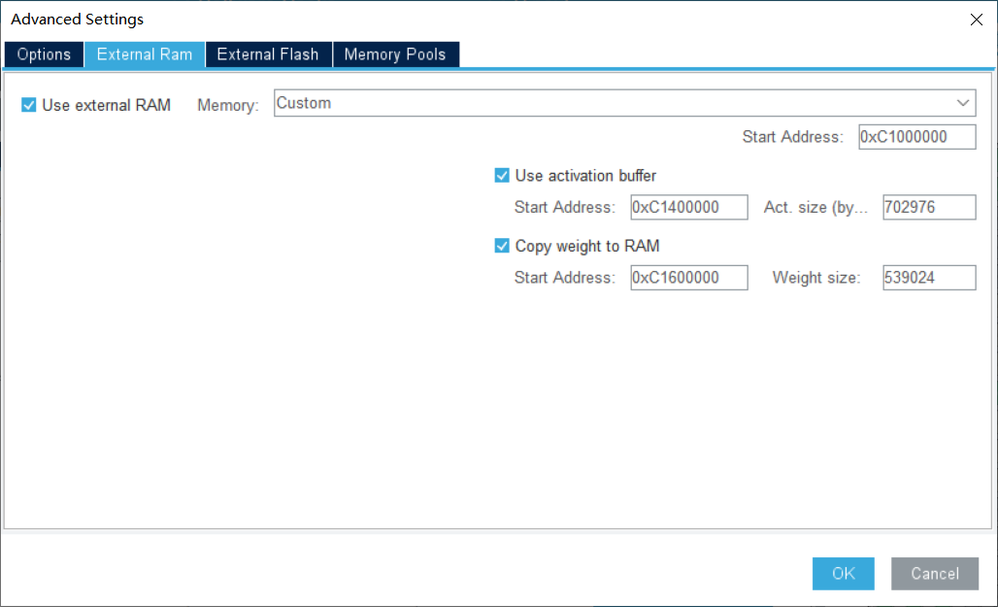
Task: Click the Weight size field showing 539024
Action: [x=929, y=277]
